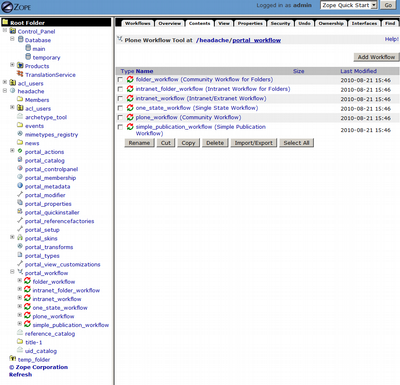Expand the root acl_users node
The image size is (400, 385).
pos(5,82)
